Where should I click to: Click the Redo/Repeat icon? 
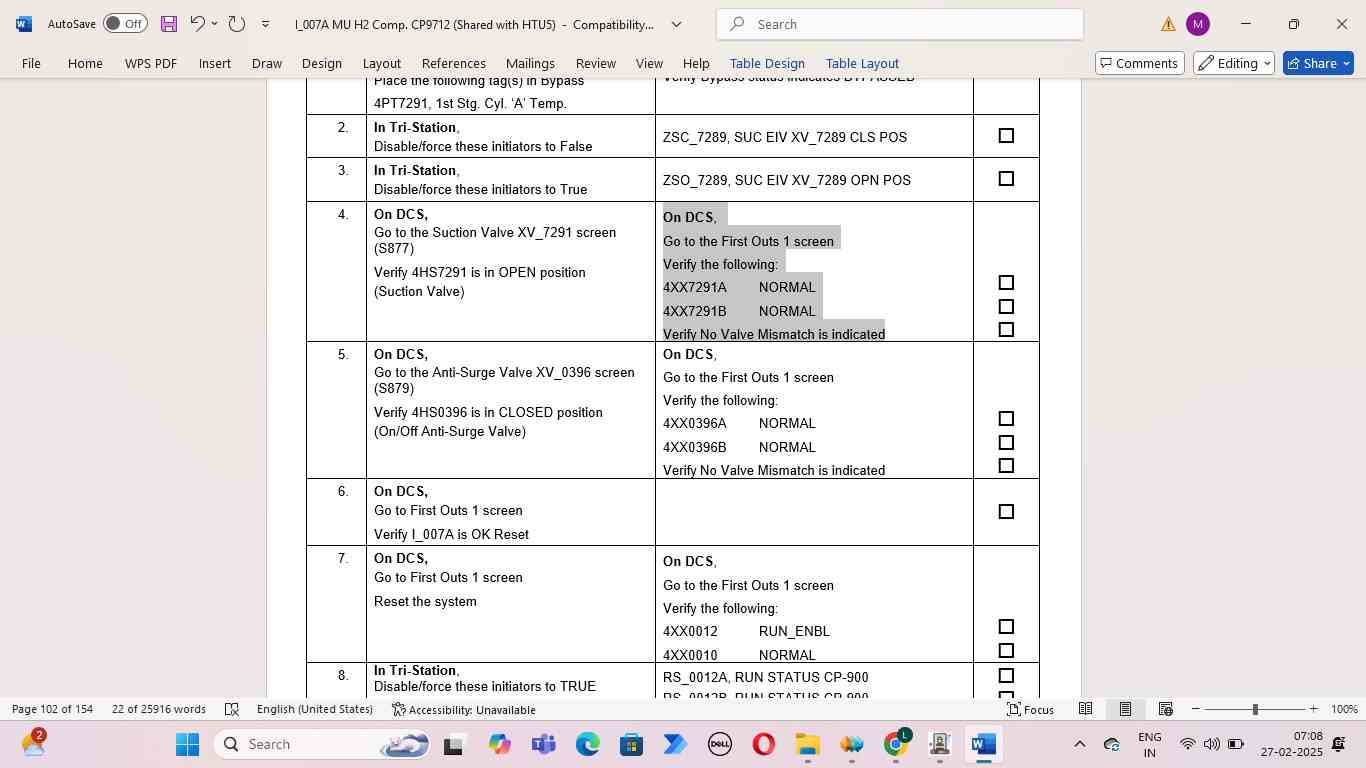click(x=237, y=23)
